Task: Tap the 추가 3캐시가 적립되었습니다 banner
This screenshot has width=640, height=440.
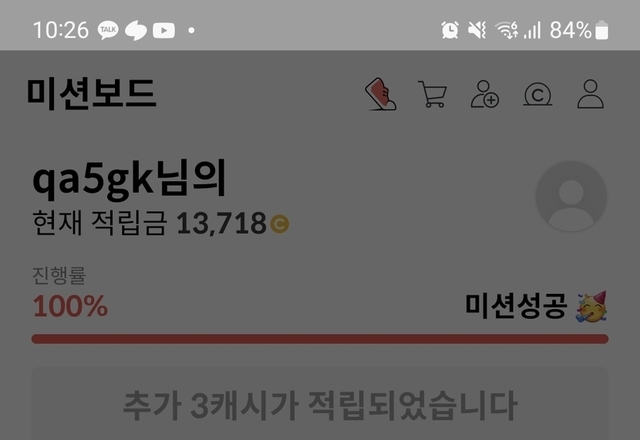Action: click(320, 403)
